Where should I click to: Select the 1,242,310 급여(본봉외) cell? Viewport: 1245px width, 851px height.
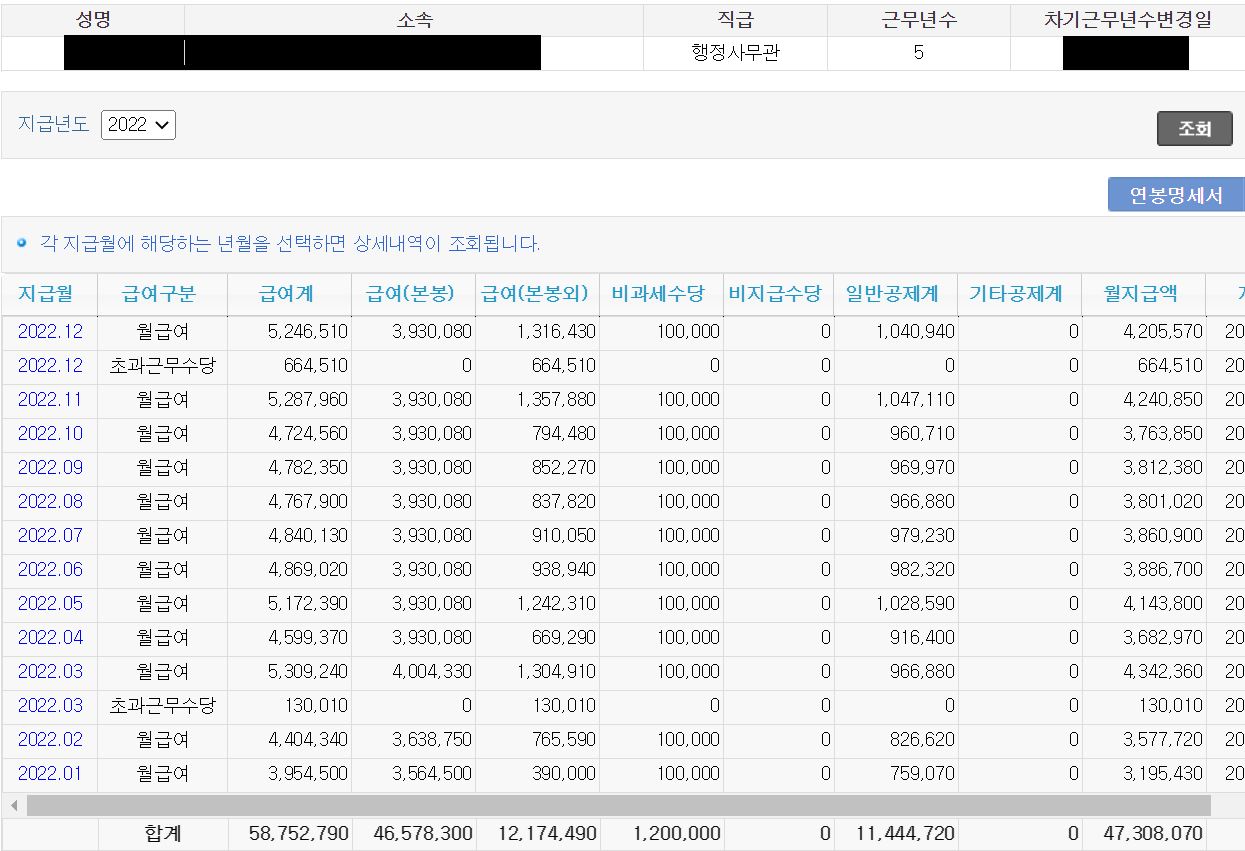pyautogui.click(x=538, y=603)
